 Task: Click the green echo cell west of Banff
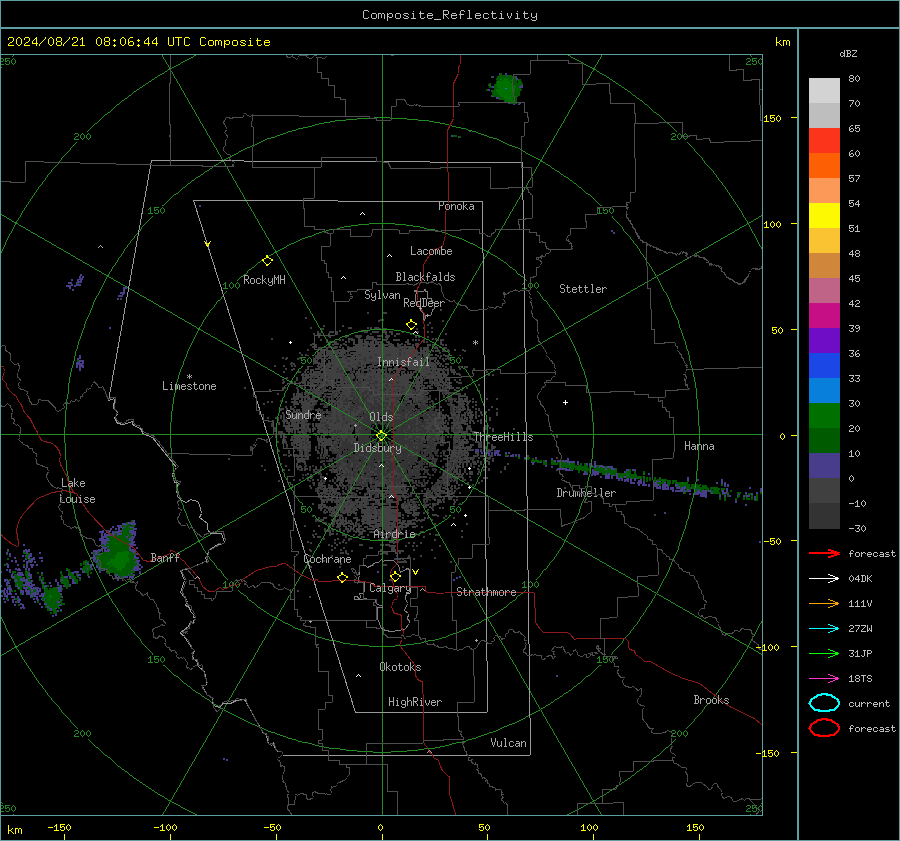coord(118,551)
